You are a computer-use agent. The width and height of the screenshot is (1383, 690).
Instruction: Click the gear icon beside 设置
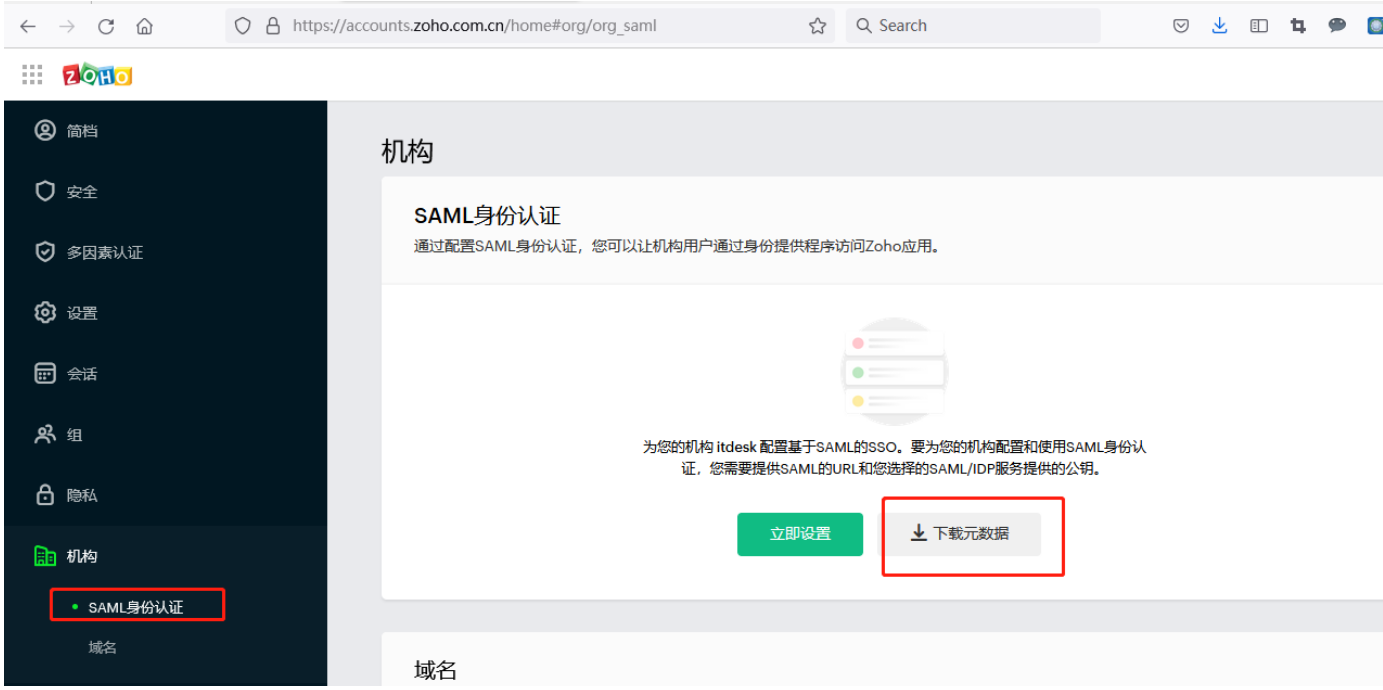tap(45, 312)
